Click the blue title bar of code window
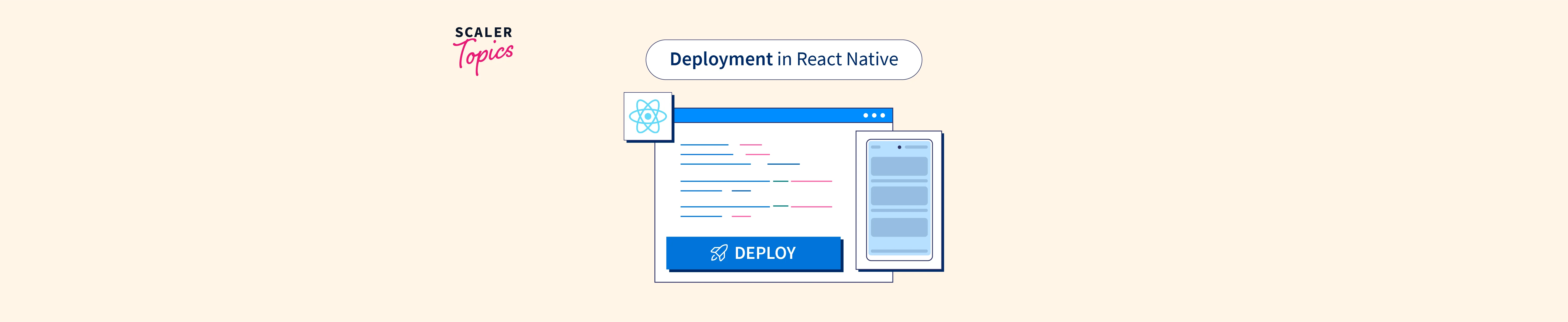 tap(767, 115)
